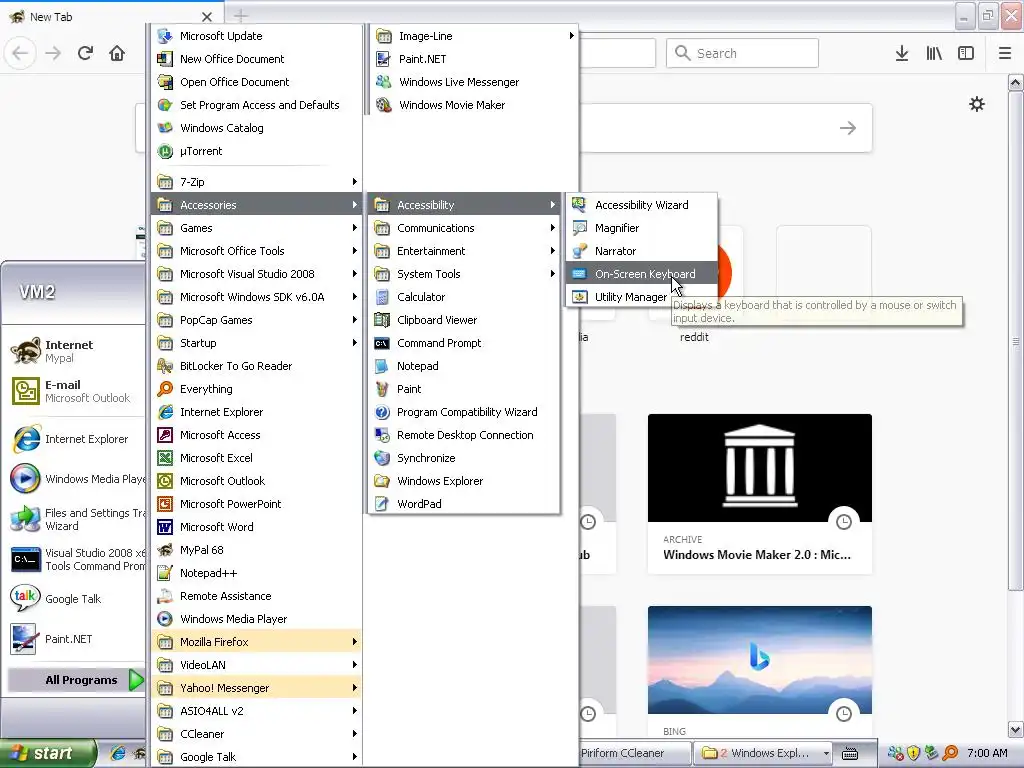Click the Windows Movie Maker icon

click(x=384, y=104)
